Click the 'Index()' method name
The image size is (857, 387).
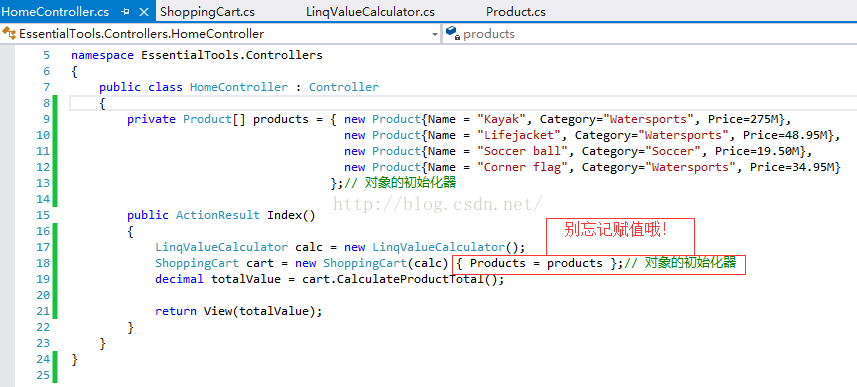(291, 215)
